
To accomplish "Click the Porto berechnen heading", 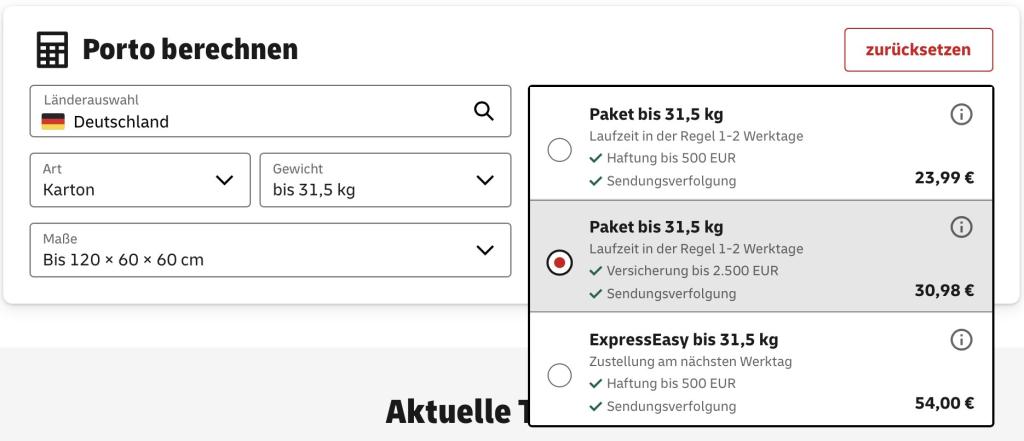I will pos(190,50).
